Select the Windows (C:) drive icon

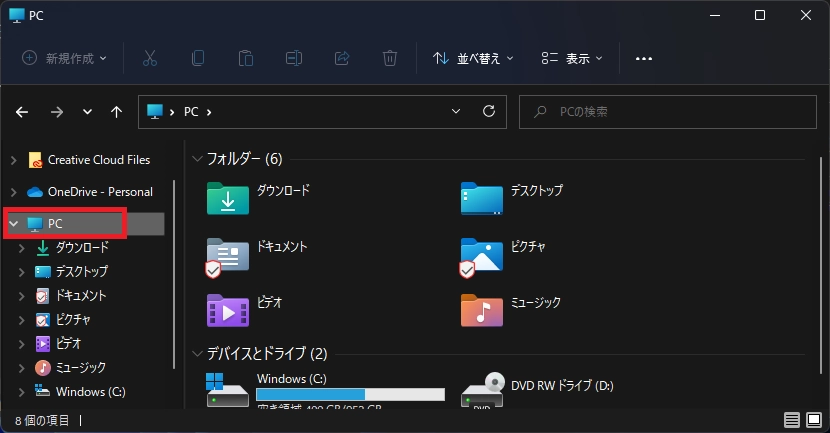pos(228,390)
